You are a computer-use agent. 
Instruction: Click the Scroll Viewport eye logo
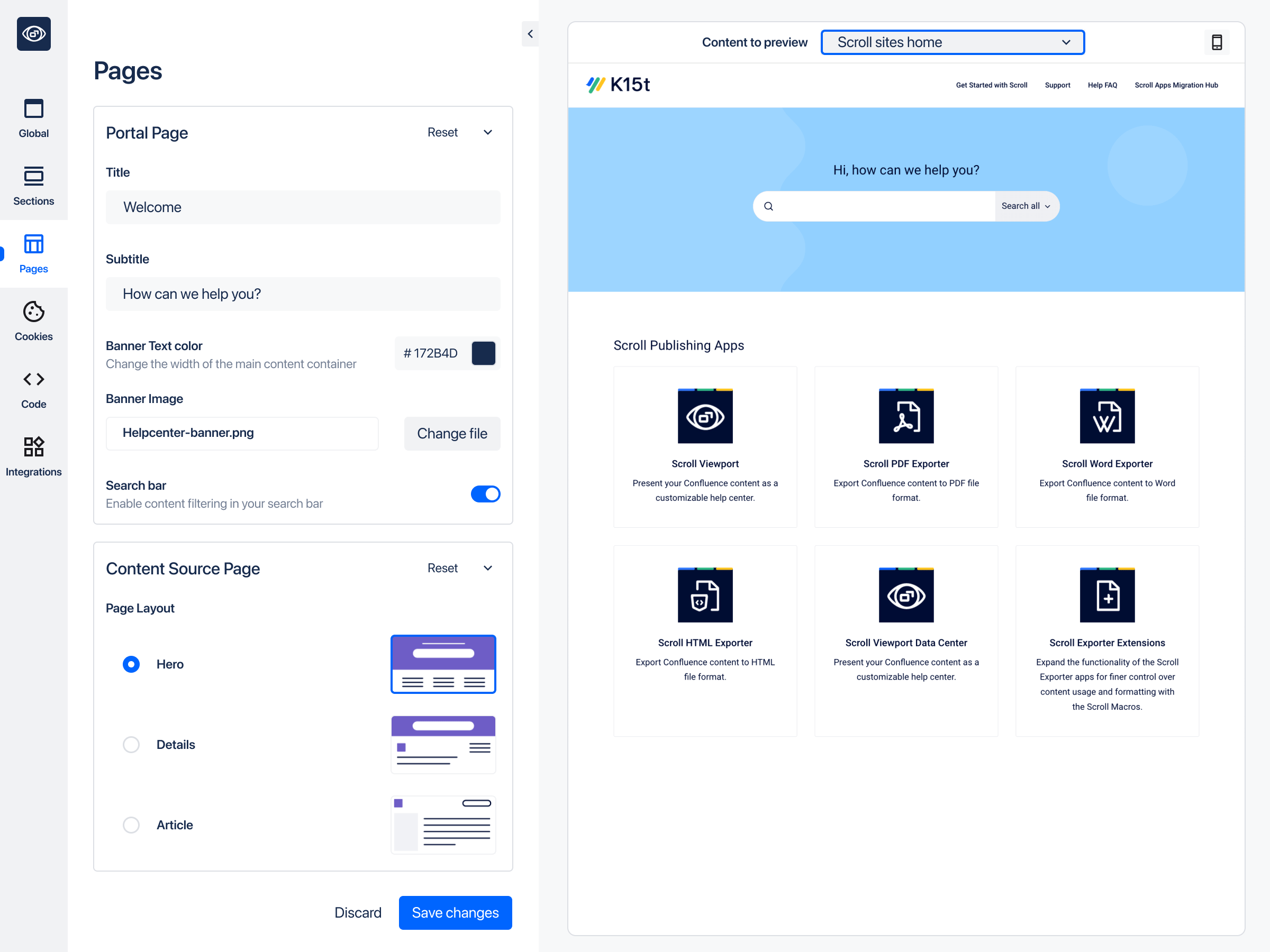tap(33, 34)
